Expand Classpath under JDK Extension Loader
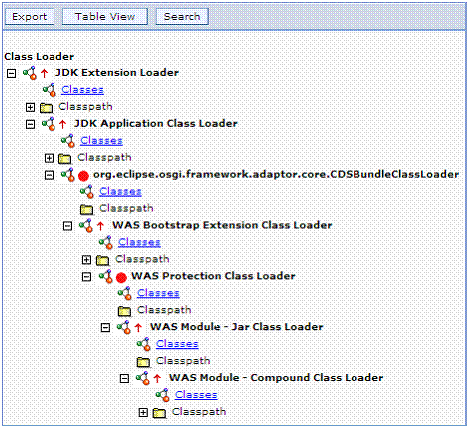467x427 pixels. point(31,107)
